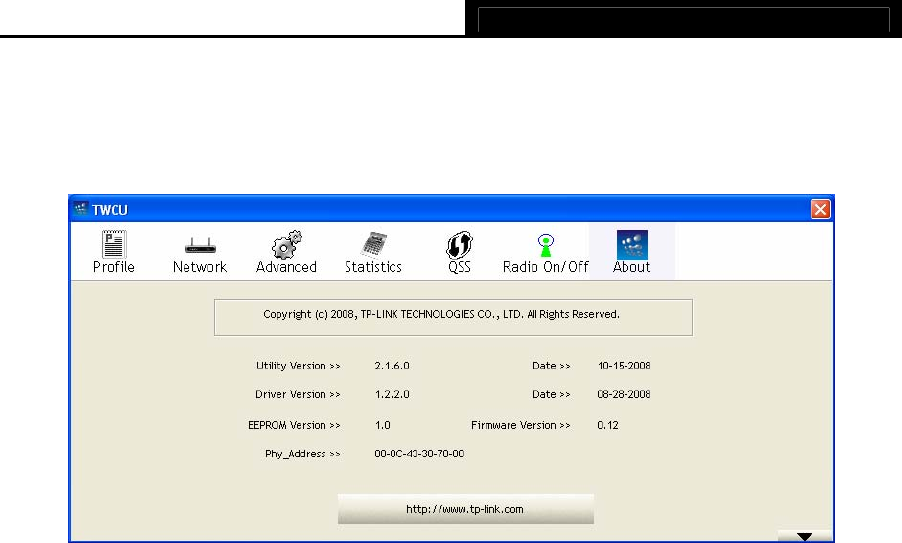Click the Driver Version label
The height and width of the screenshot is (543, 902).
click(297, 395)
